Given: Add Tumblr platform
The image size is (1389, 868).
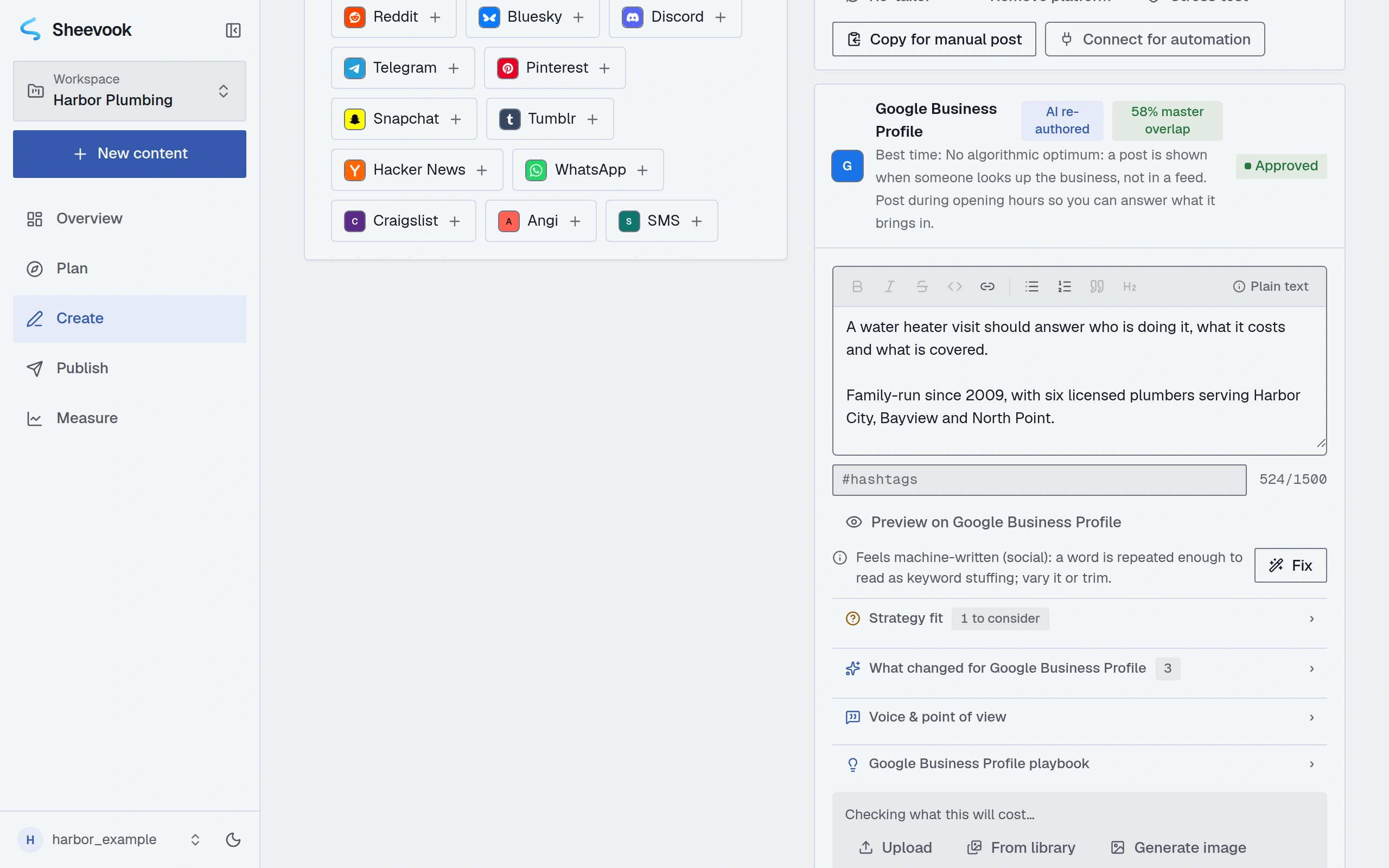Looking at the screenshot, I should 550,119.
